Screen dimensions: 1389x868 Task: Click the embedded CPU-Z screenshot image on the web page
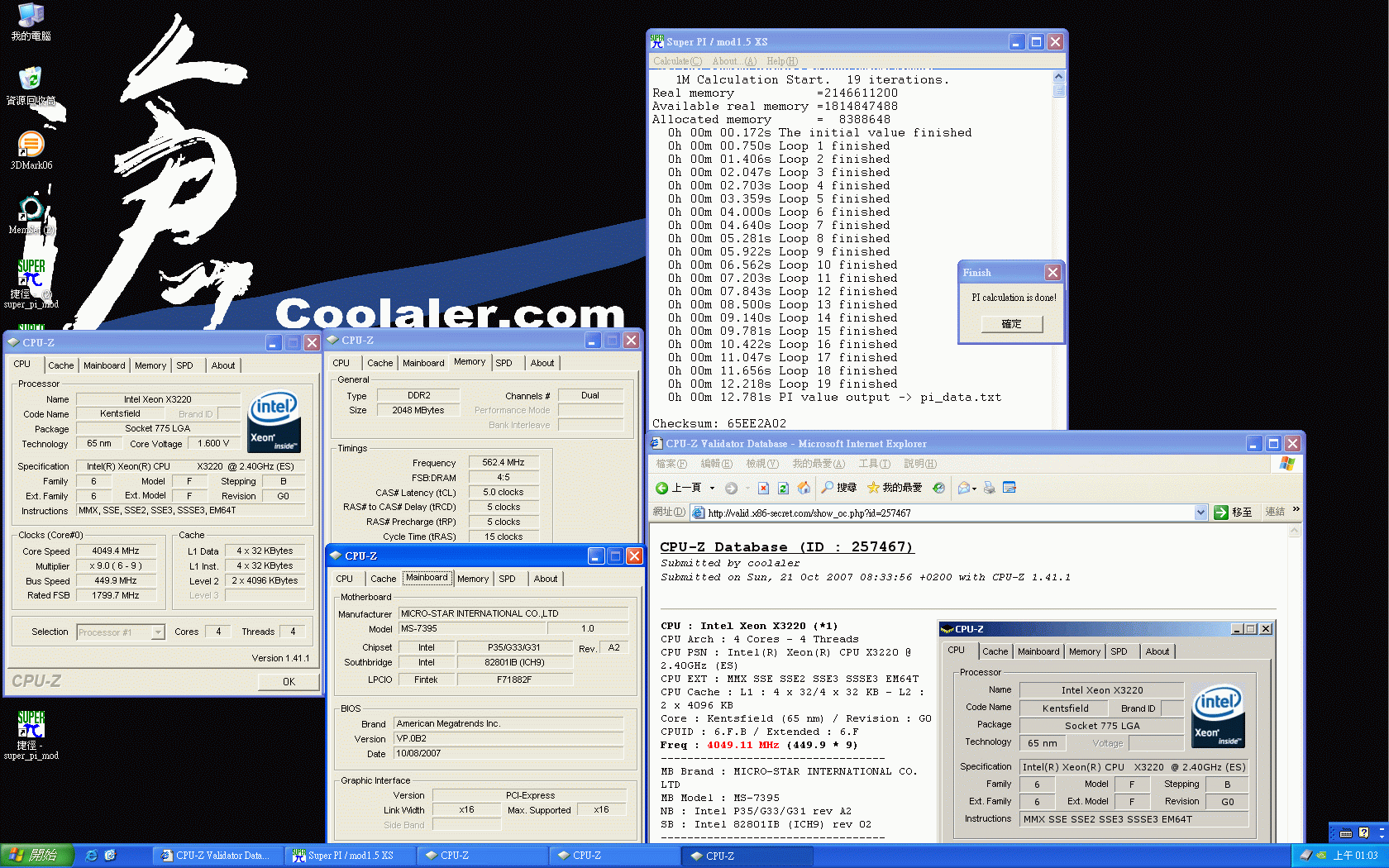(1106, 731)
